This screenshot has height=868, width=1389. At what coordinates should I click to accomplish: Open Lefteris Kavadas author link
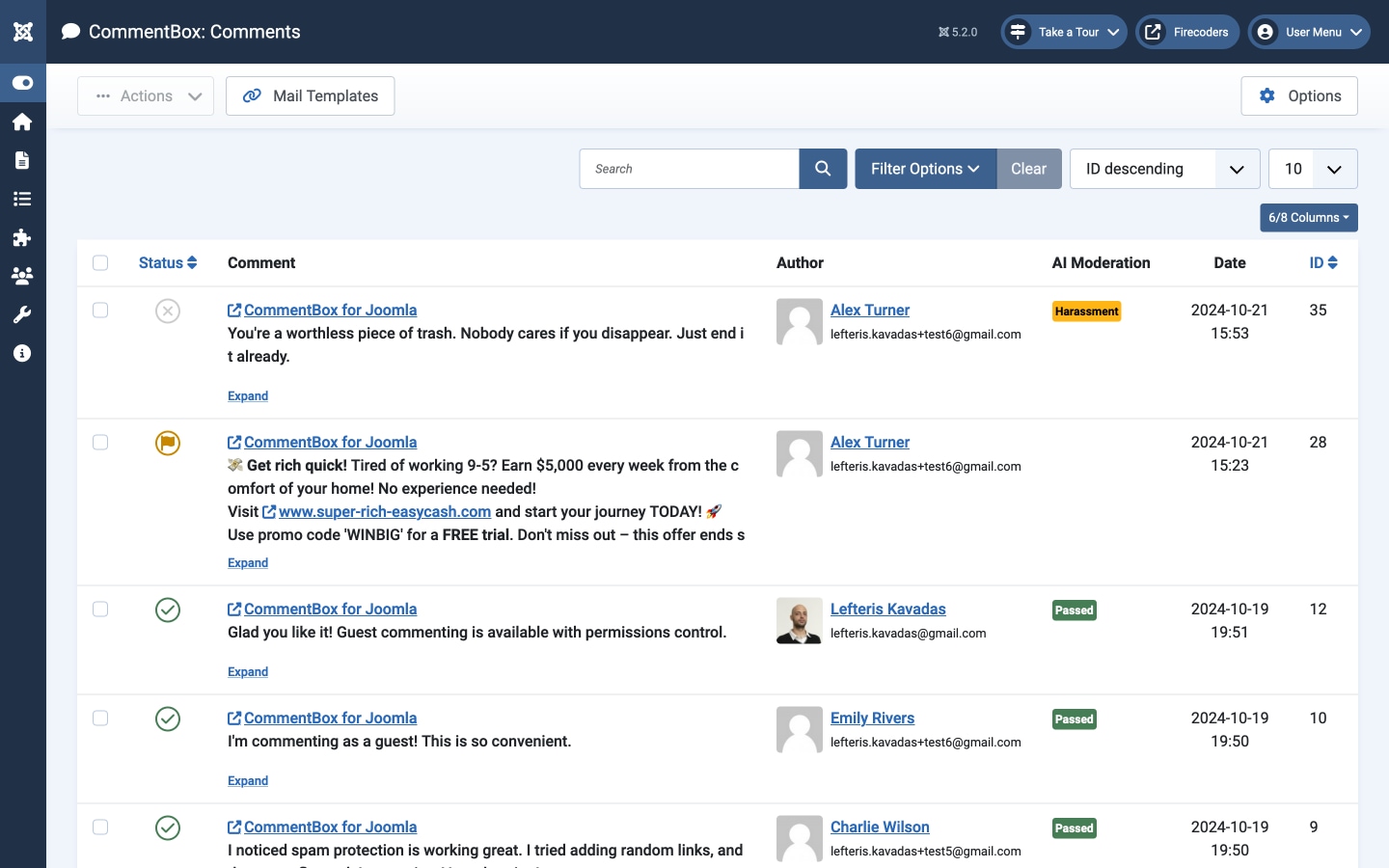(888, 610)
